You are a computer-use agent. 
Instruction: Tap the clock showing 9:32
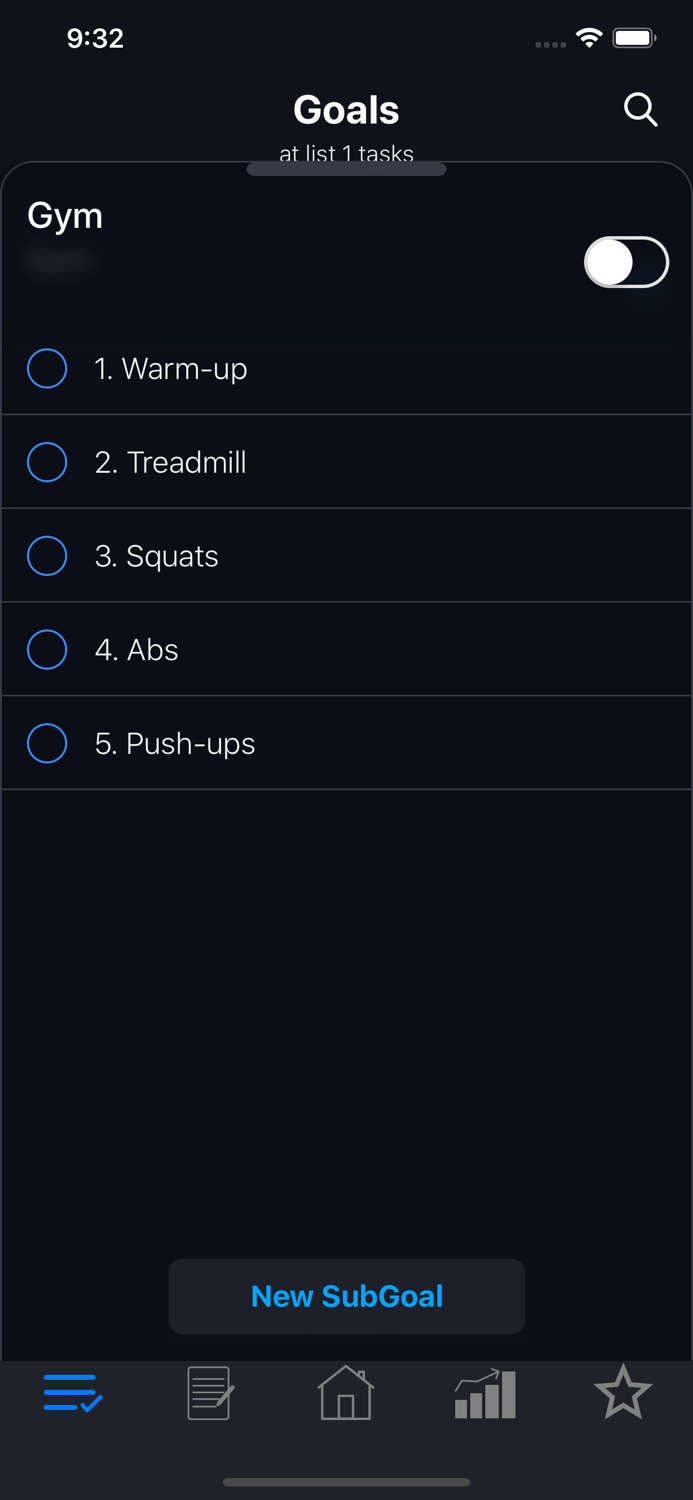coord(96,38)
